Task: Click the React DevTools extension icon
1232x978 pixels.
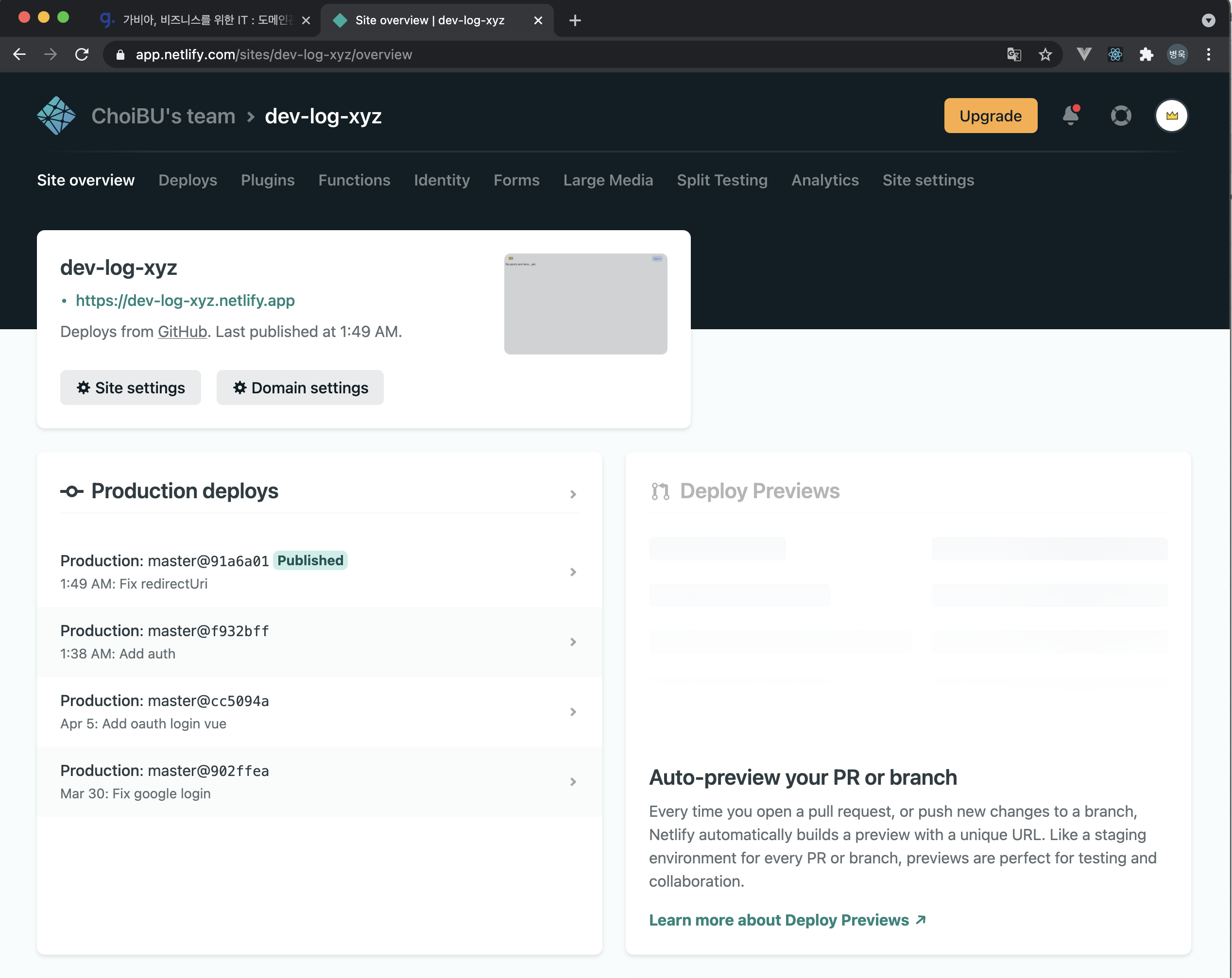Action: (x=1115, y=54)
